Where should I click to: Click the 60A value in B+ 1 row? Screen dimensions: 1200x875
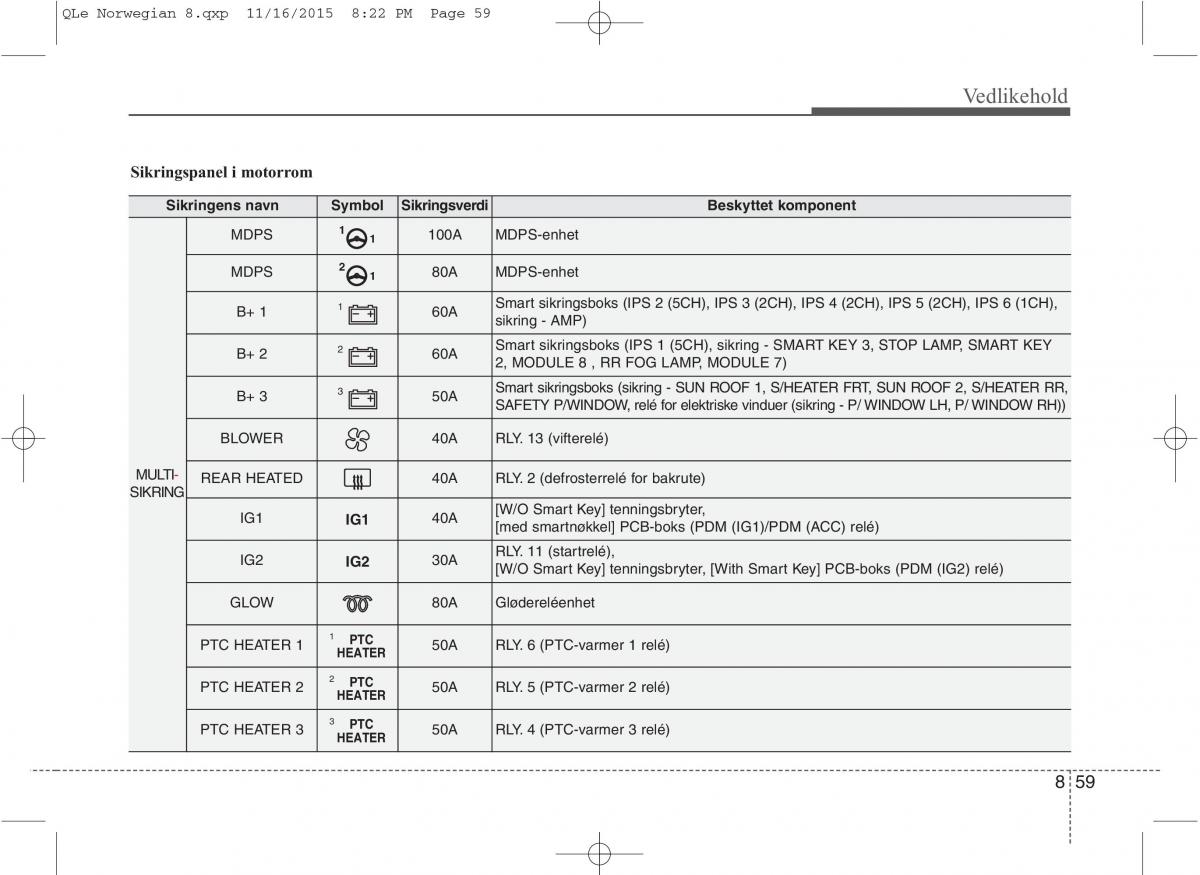pyautogui.click(x=445, y=312)
